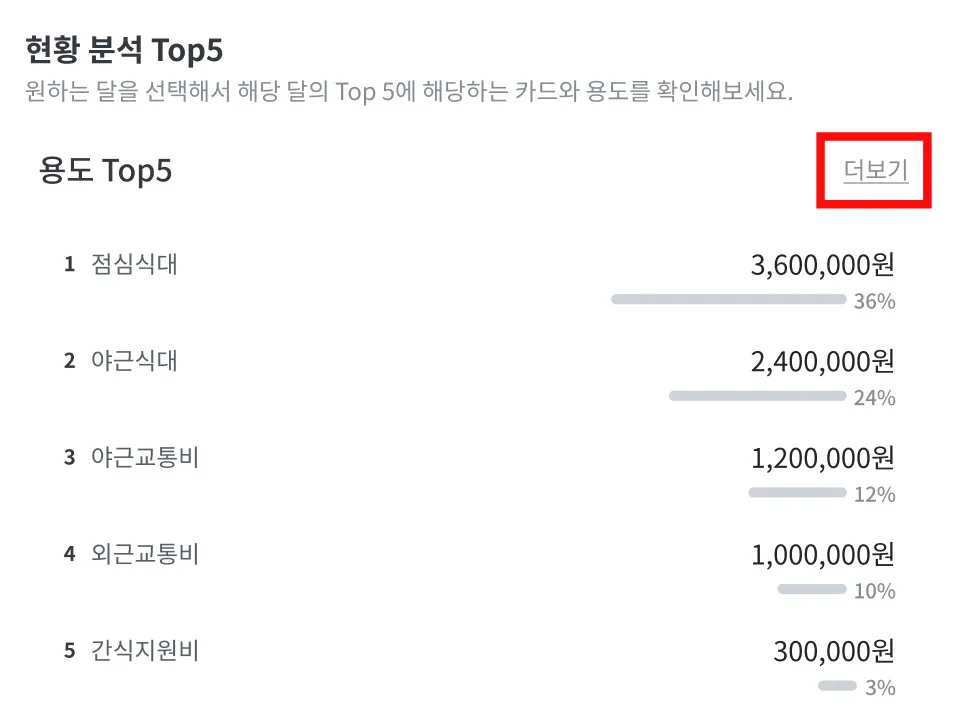Click the 현황 분석 Top5 title

(124, 50)
